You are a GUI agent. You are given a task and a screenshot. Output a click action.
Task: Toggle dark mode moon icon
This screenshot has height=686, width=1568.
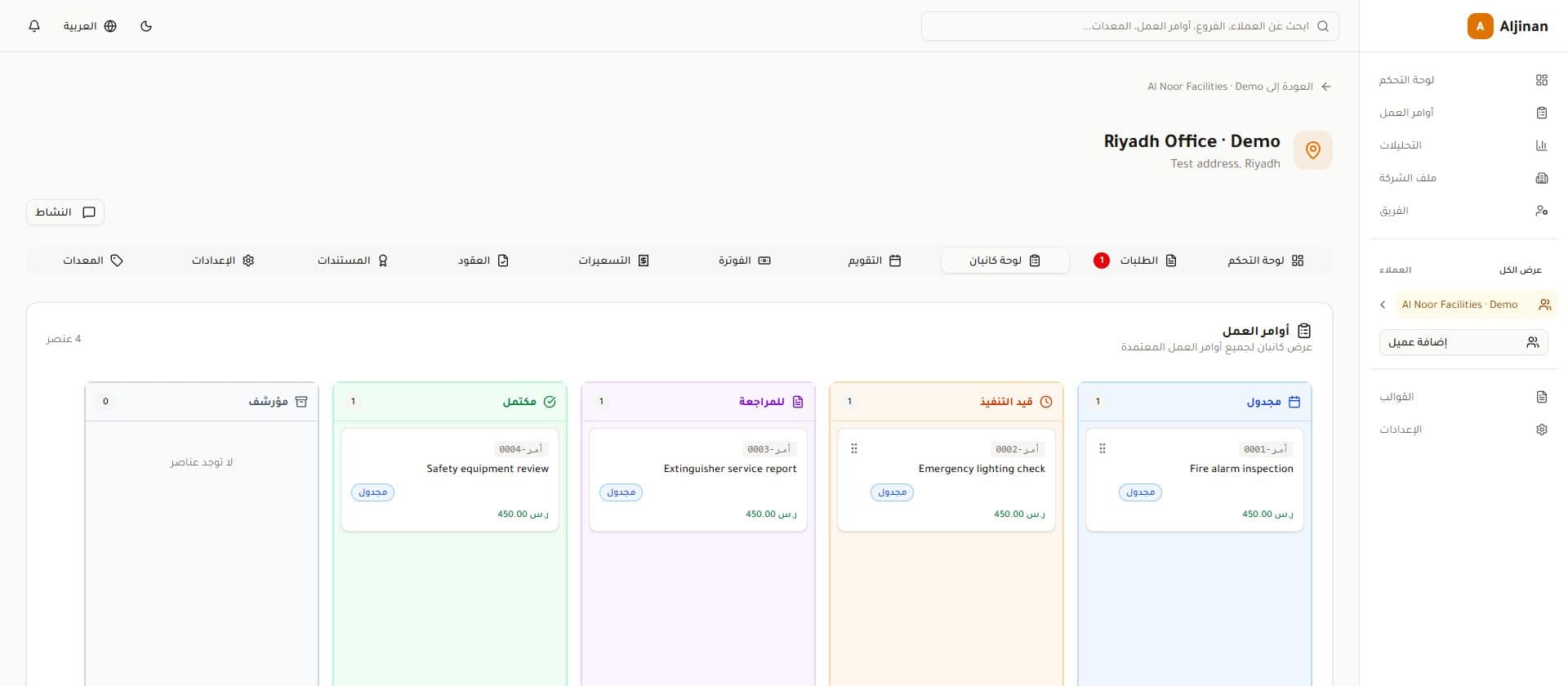tap(146, 26)
